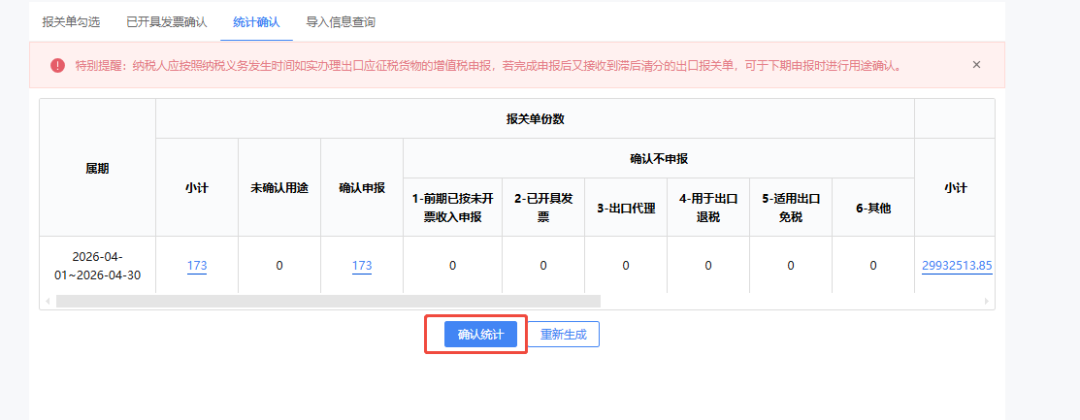
Task: Dismiss the 特别提醒 alert with its X
Action: click(976, 65)
